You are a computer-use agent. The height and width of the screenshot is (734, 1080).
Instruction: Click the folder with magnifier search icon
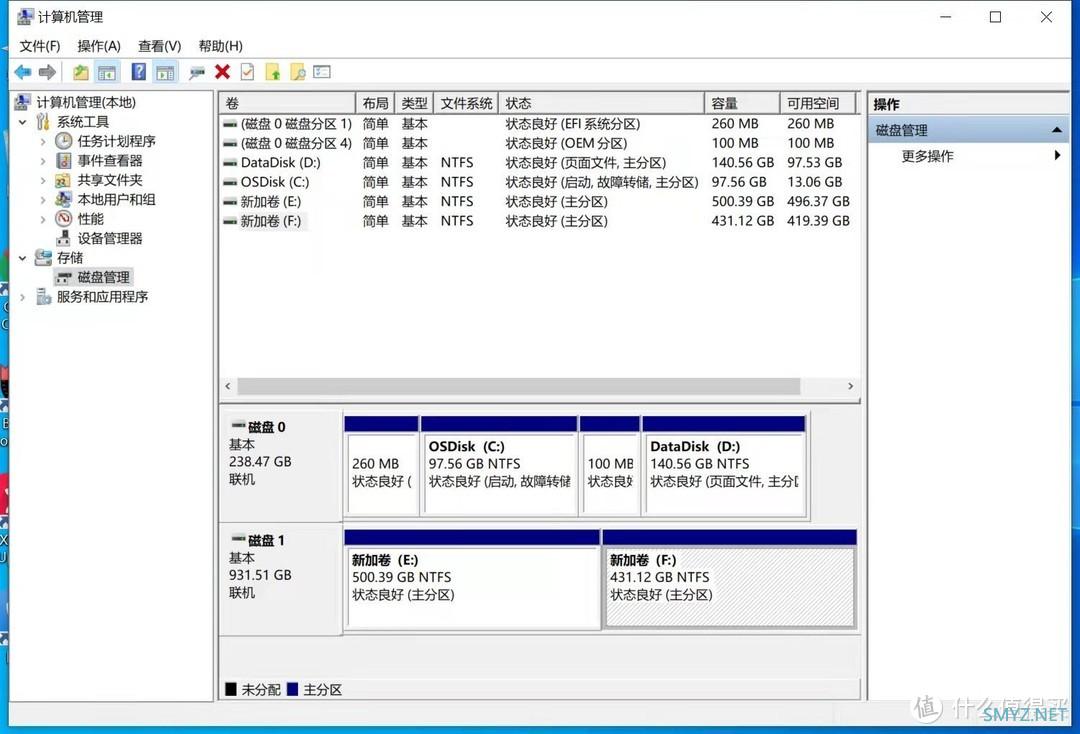[x=298, y=72]
